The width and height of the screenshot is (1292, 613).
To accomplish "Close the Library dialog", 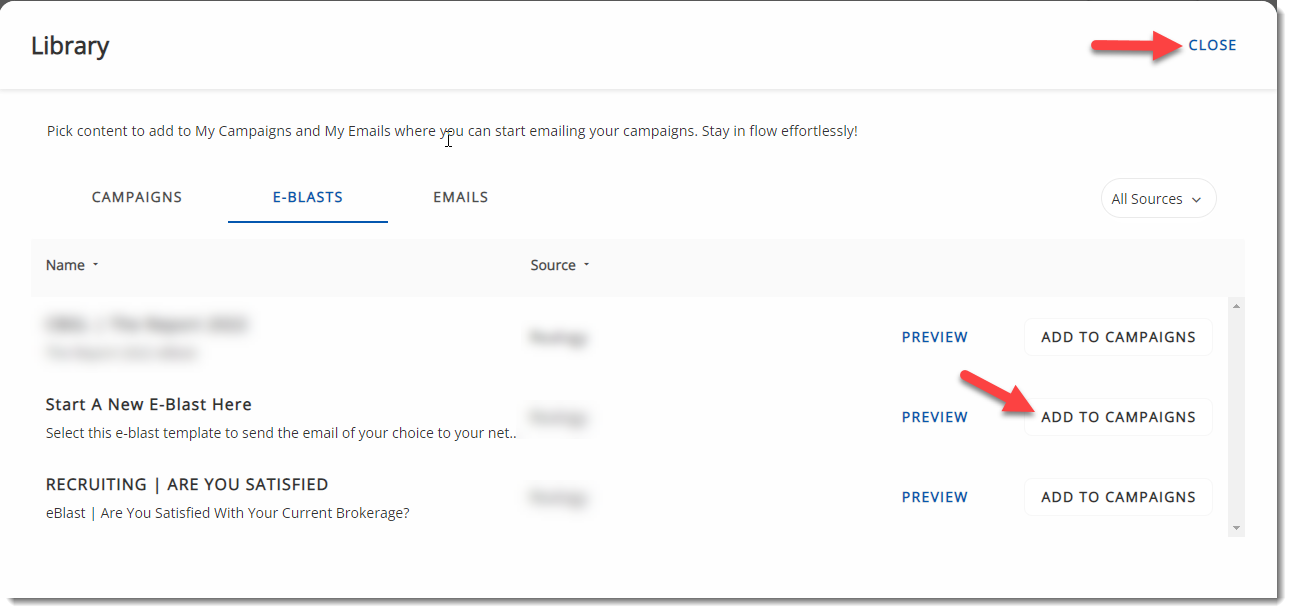I will [1212, 45].
